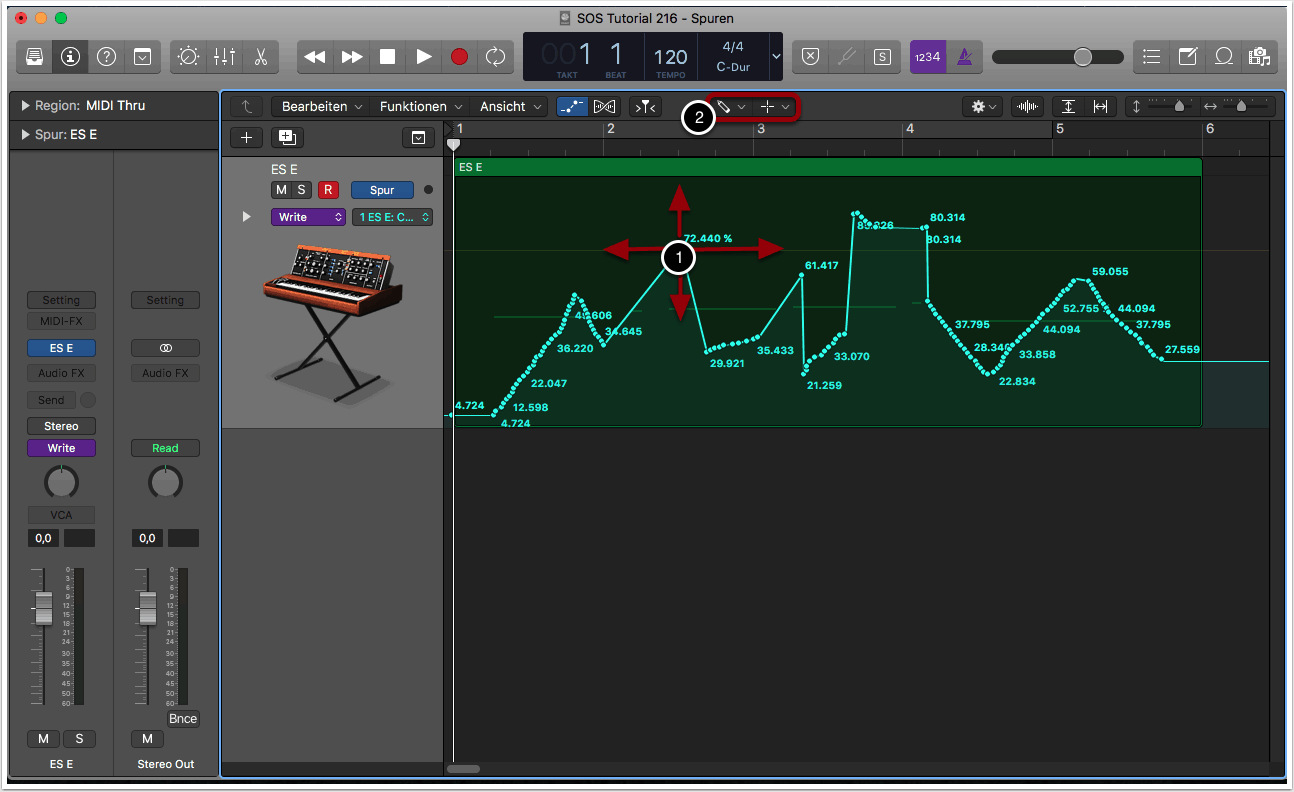Open the Funktionen menu
This screenshot has width=1294, height=792.
coord(420,106)
